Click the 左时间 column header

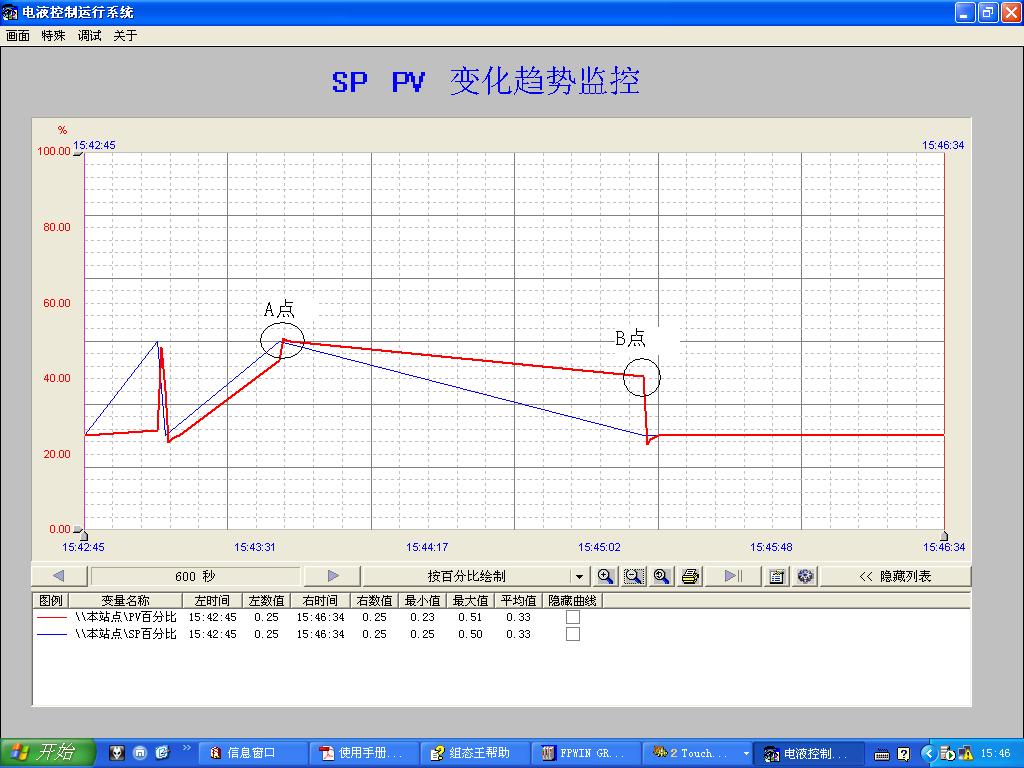212,600
